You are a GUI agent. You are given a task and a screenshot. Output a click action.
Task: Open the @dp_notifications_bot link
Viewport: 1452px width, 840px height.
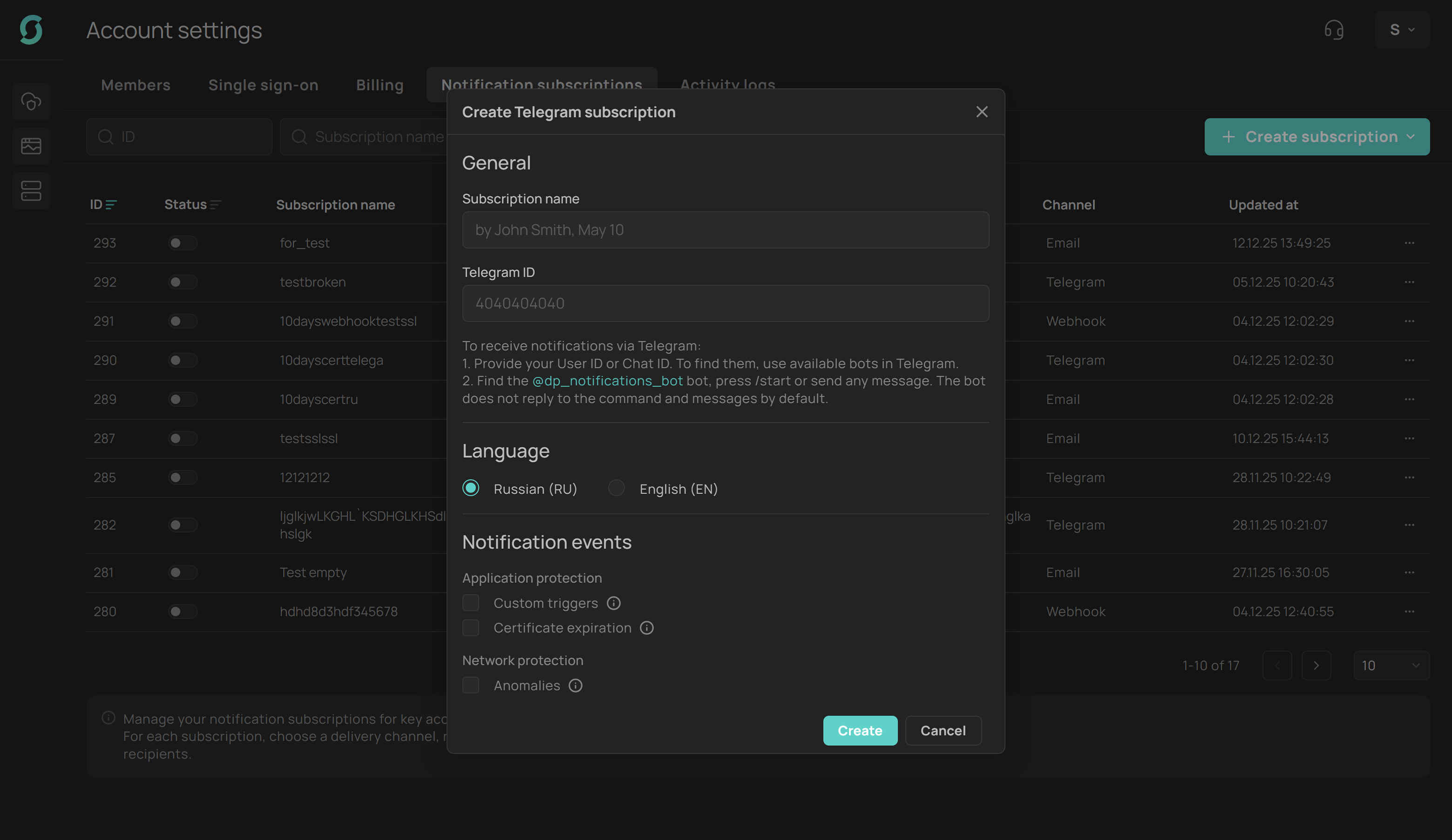pyautogui.click(x=607, y=380)
